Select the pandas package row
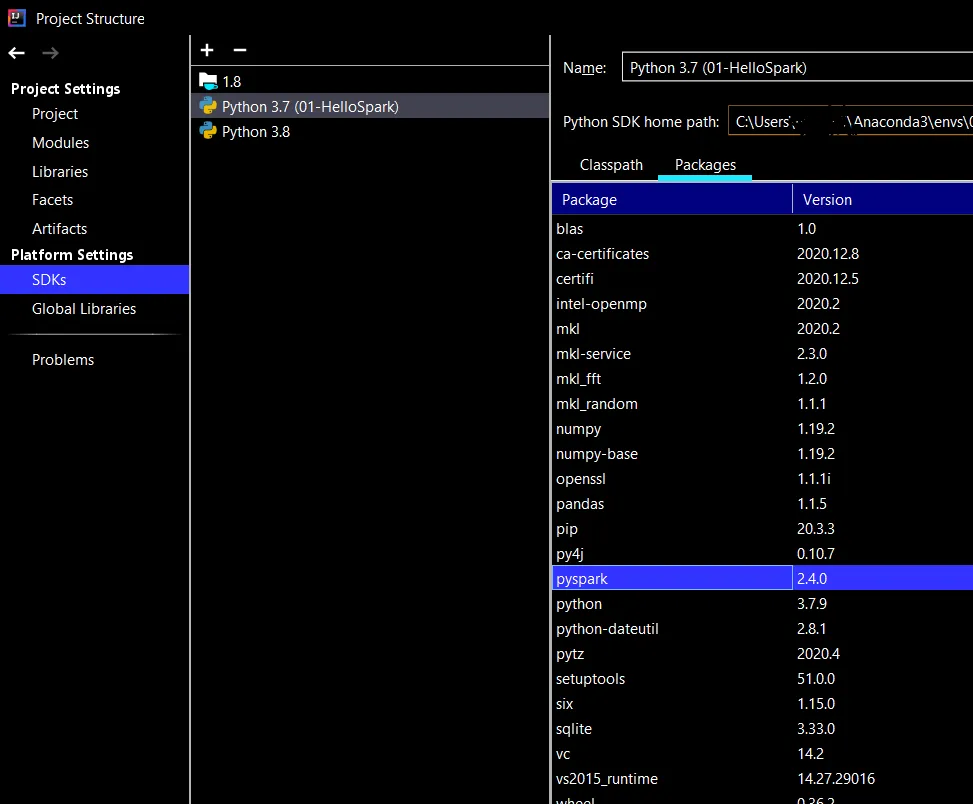The image size is (973, 804). (x=762, y=504)
